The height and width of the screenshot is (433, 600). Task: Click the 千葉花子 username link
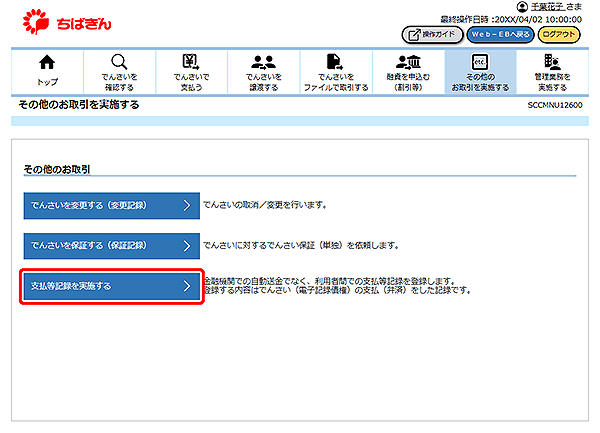pyautogui.click(x=549, y=7)
